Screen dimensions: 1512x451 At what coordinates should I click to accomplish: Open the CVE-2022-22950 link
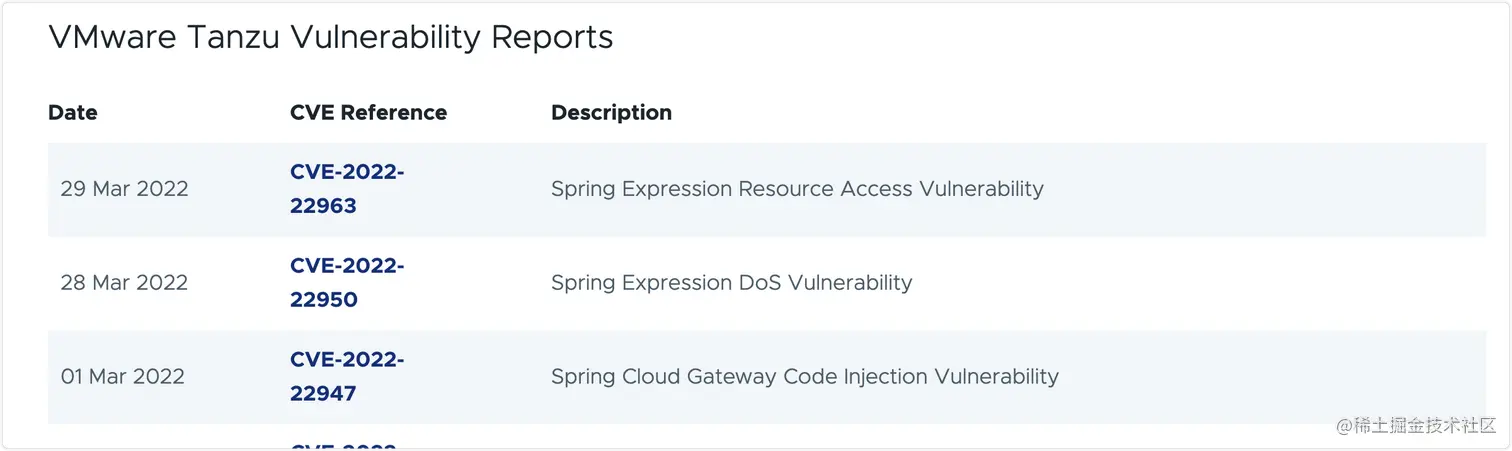(346, 283)
